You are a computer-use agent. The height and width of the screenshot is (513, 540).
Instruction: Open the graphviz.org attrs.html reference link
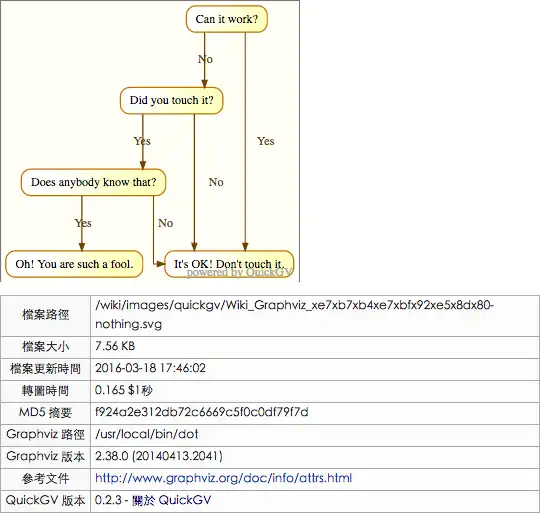[224, 478]
